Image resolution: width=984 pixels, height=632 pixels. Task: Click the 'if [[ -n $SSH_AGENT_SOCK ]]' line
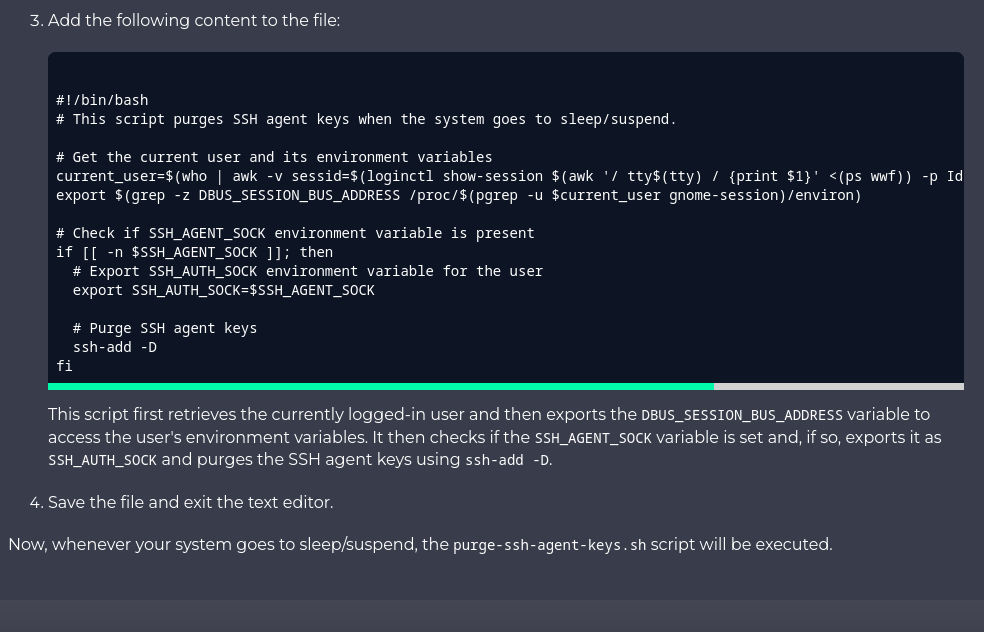pyautogui.click(x=194, y=252)
